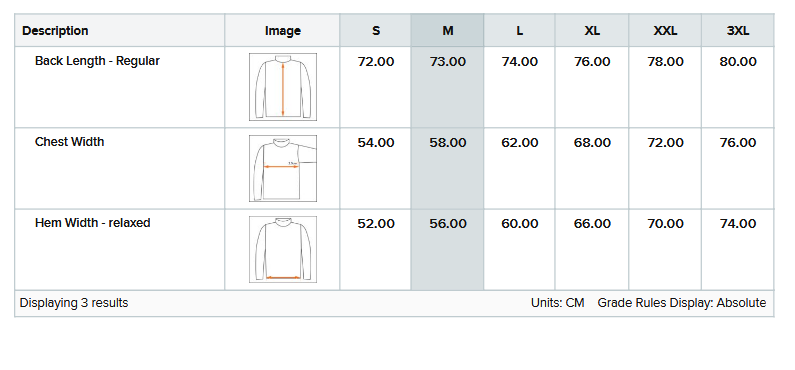Click the 73.00 back length value for M
Viewport: 795px width, 370px height.
pyautogui.click(x=448, y=62)
